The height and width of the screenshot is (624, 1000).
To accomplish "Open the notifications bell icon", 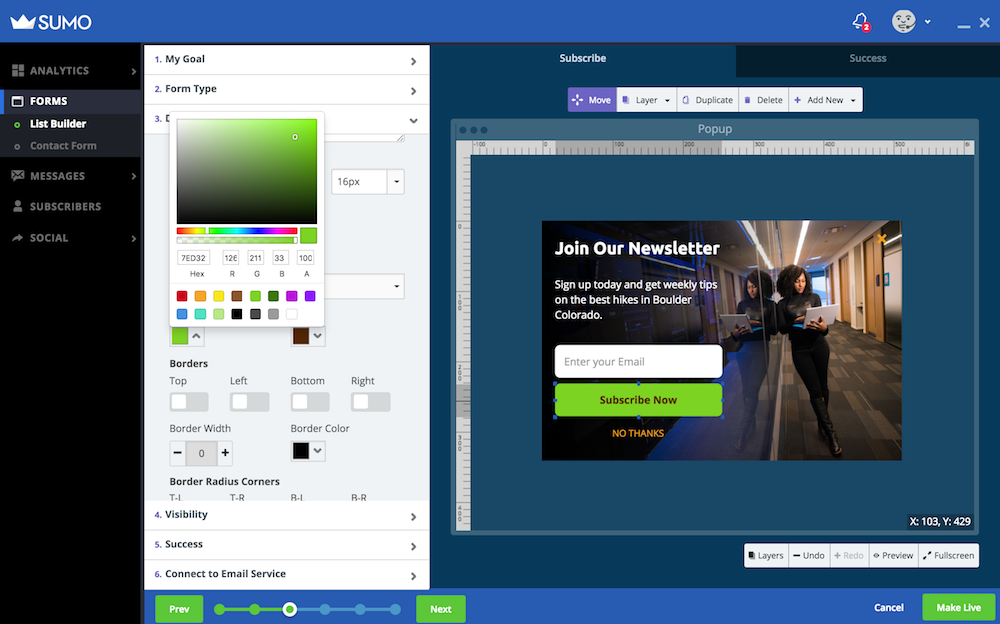I will 861,22.
